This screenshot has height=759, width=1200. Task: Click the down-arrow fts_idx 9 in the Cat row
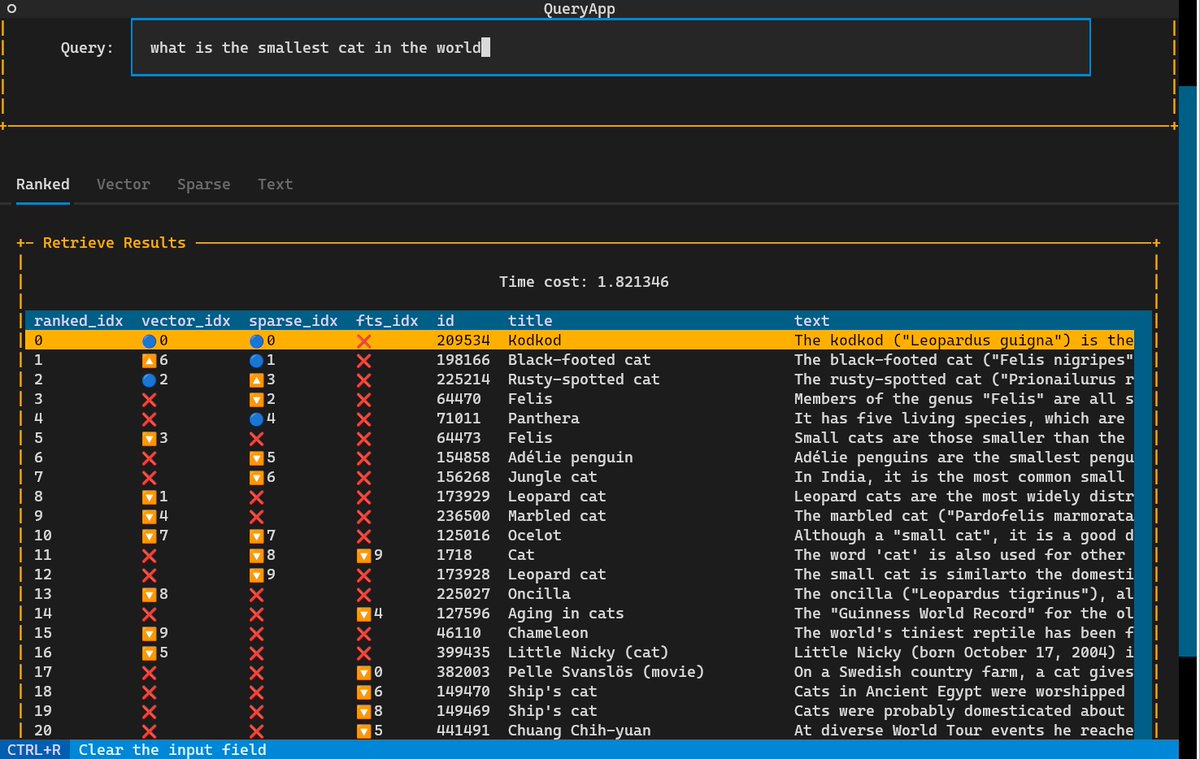click(x=369, y=555)
